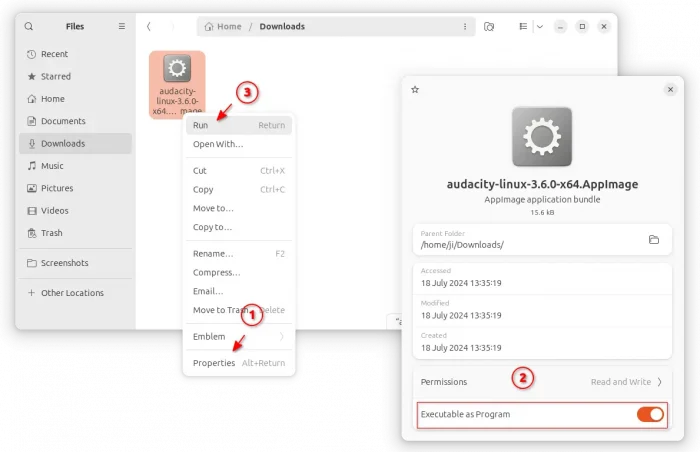Image resolution: width=700 pixels, height=452 pixels.
Task: Go back with the left arrow button
Action: tap(149, 26)
